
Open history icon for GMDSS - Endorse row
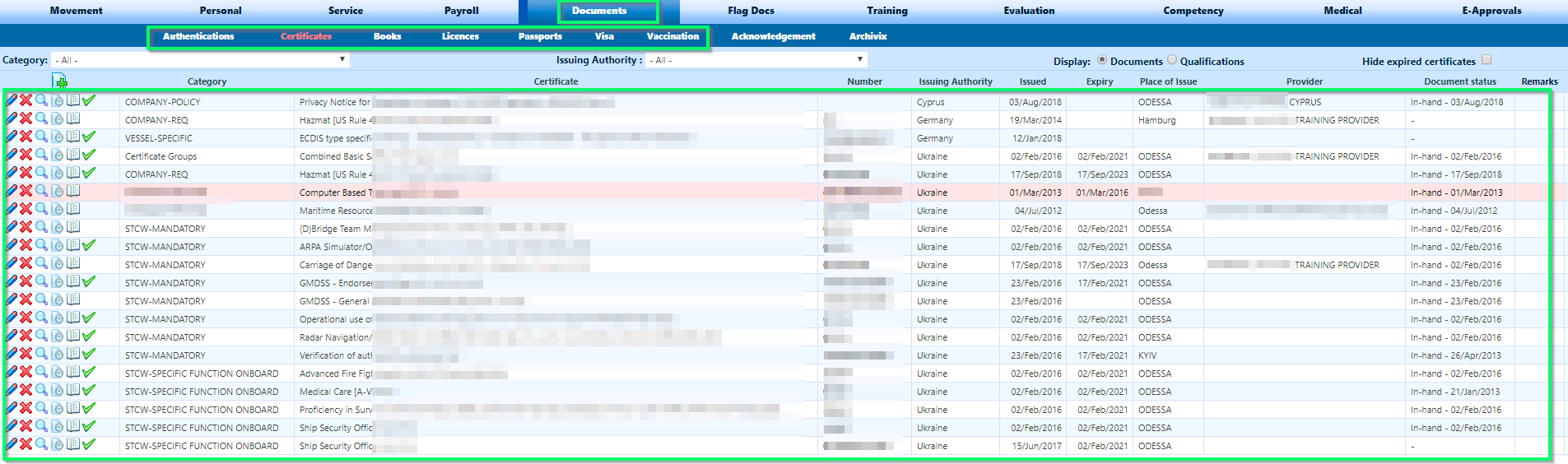click(57, 281)
